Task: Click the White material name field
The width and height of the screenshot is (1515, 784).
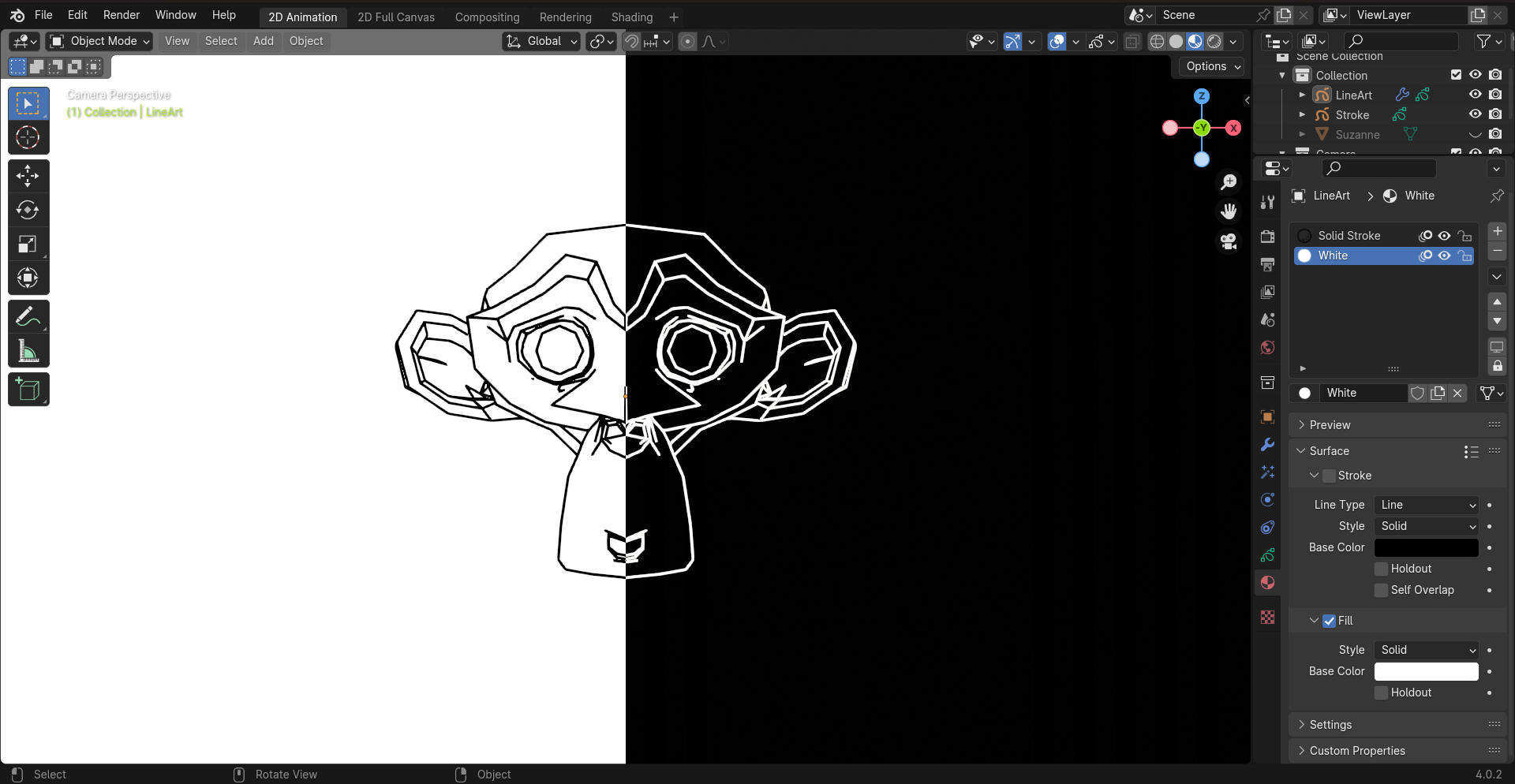Action: click(x=1365, y=393)
